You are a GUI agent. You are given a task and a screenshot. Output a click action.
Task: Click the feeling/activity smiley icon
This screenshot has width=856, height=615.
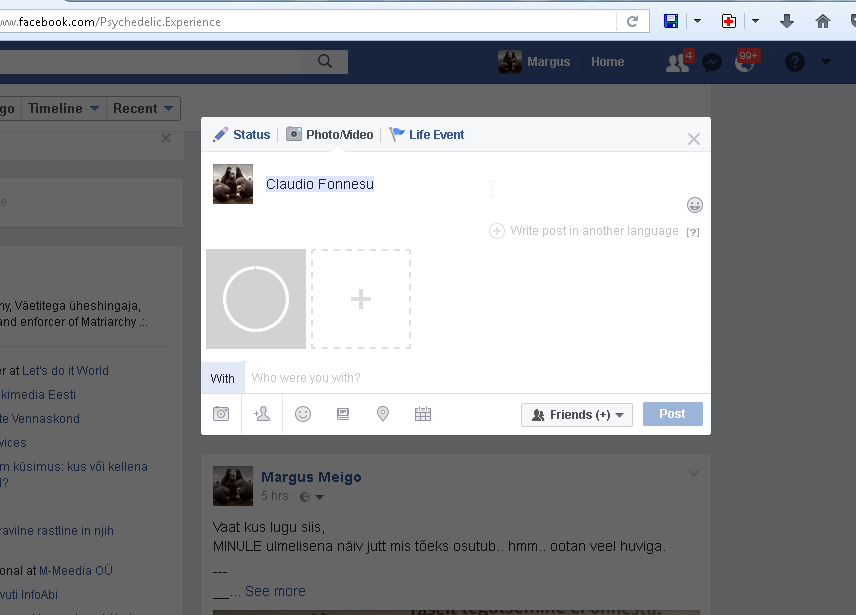click(x=303, y=414)
